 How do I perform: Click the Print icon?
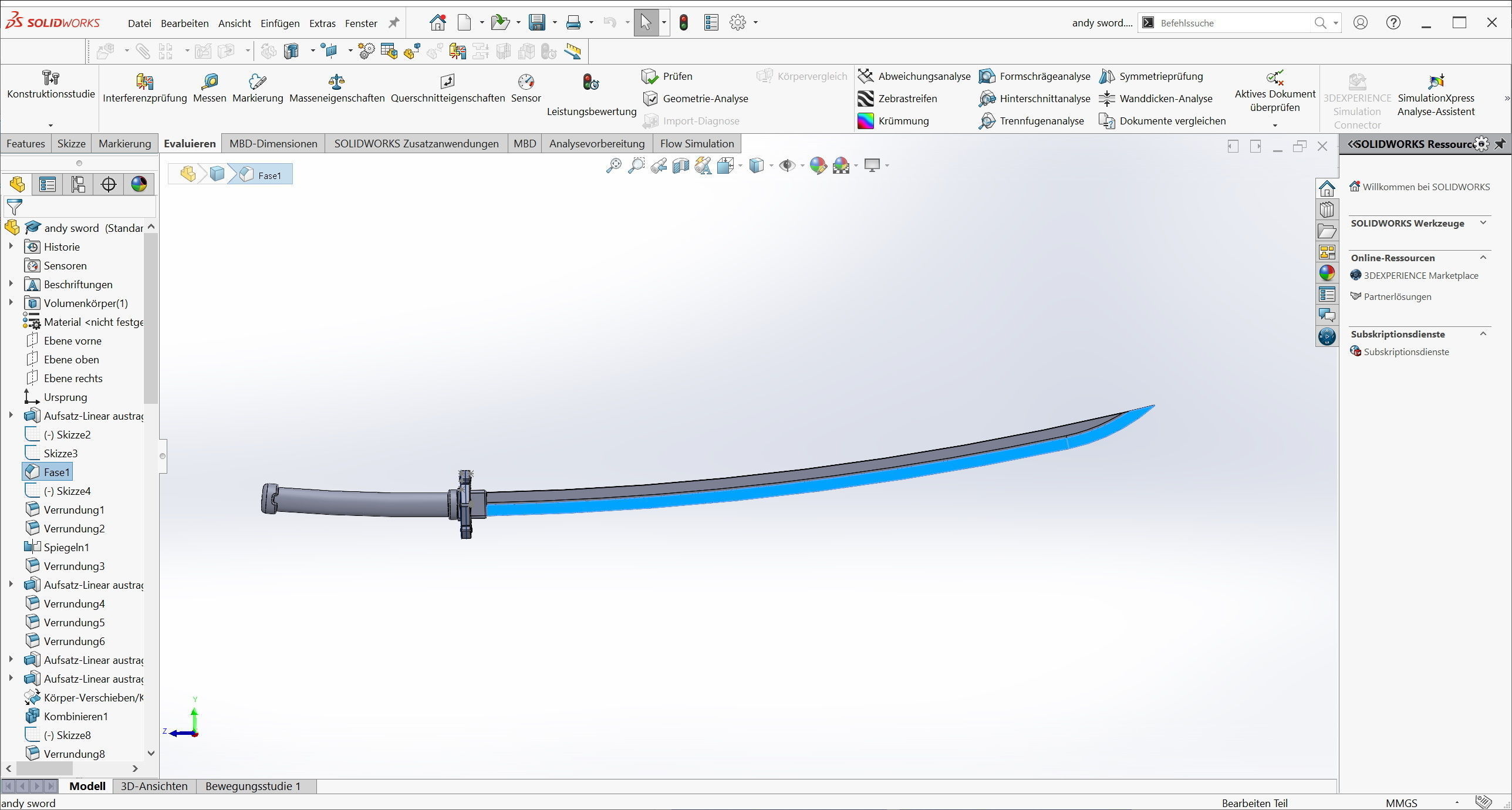[x=573, y=23]
